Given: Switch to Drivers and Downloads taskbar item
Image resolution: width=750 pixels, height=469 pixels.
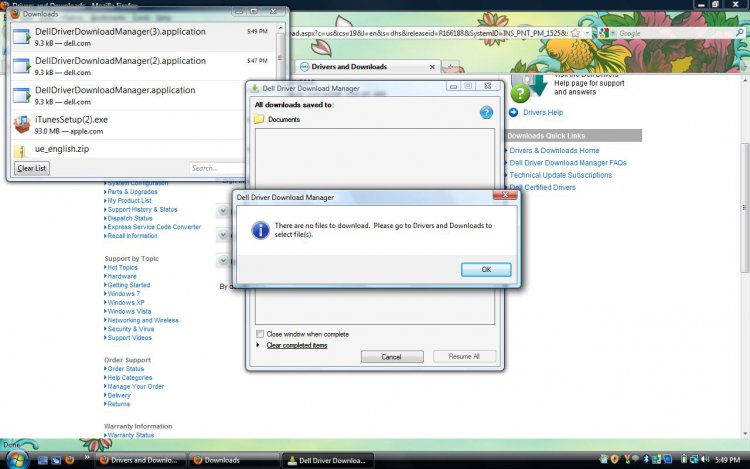Looking at the screenshot, I should click(x=141, y=460).
